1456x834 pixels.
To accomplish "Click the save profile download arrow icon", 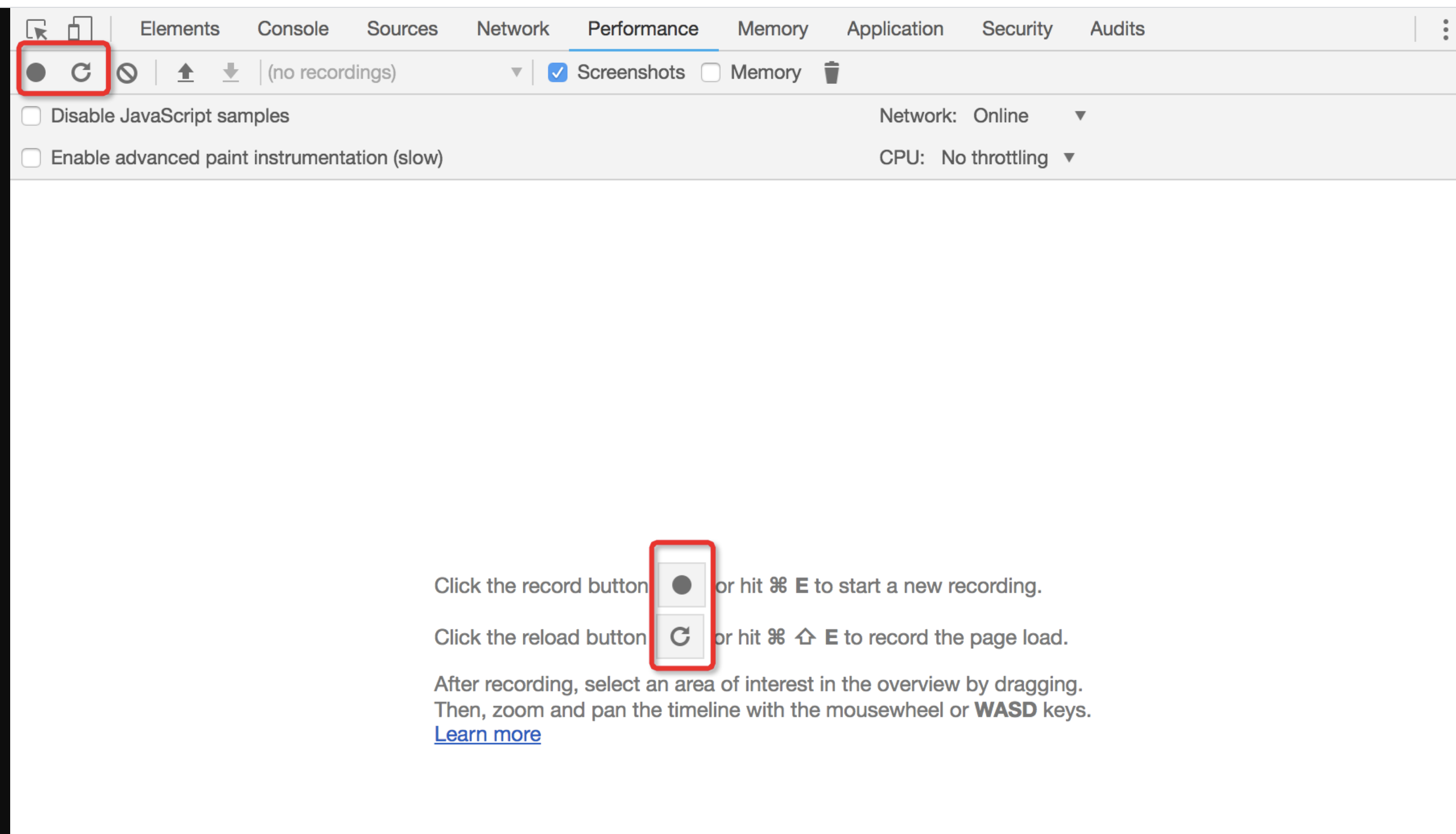I will (230, 73).
